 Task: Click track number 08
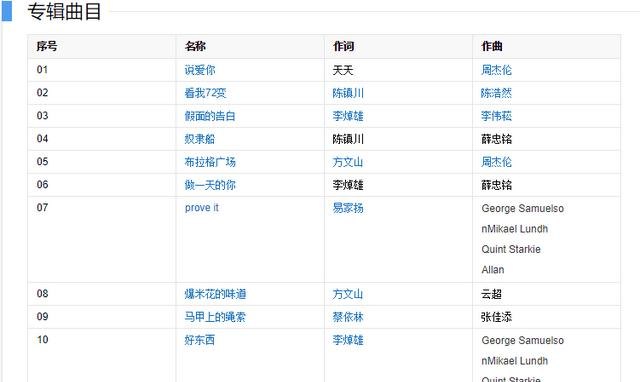click(x=42, y=293)
